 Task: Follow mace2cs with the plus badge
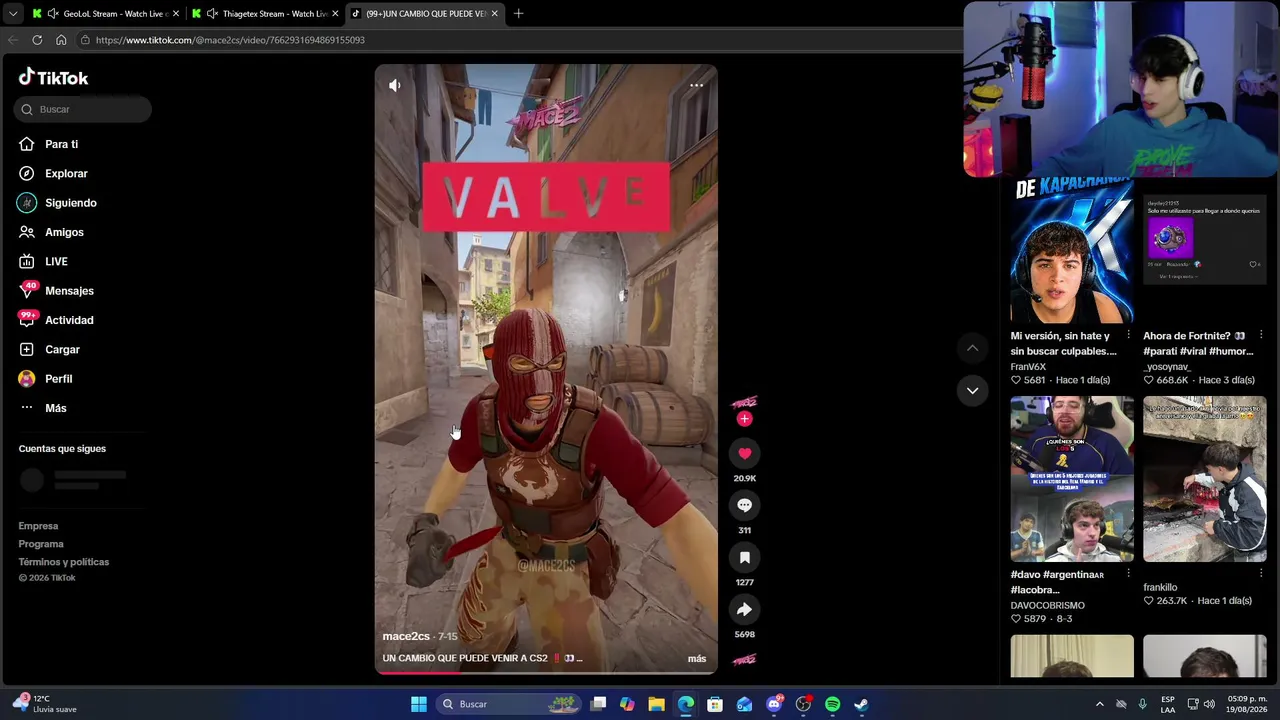744,419
